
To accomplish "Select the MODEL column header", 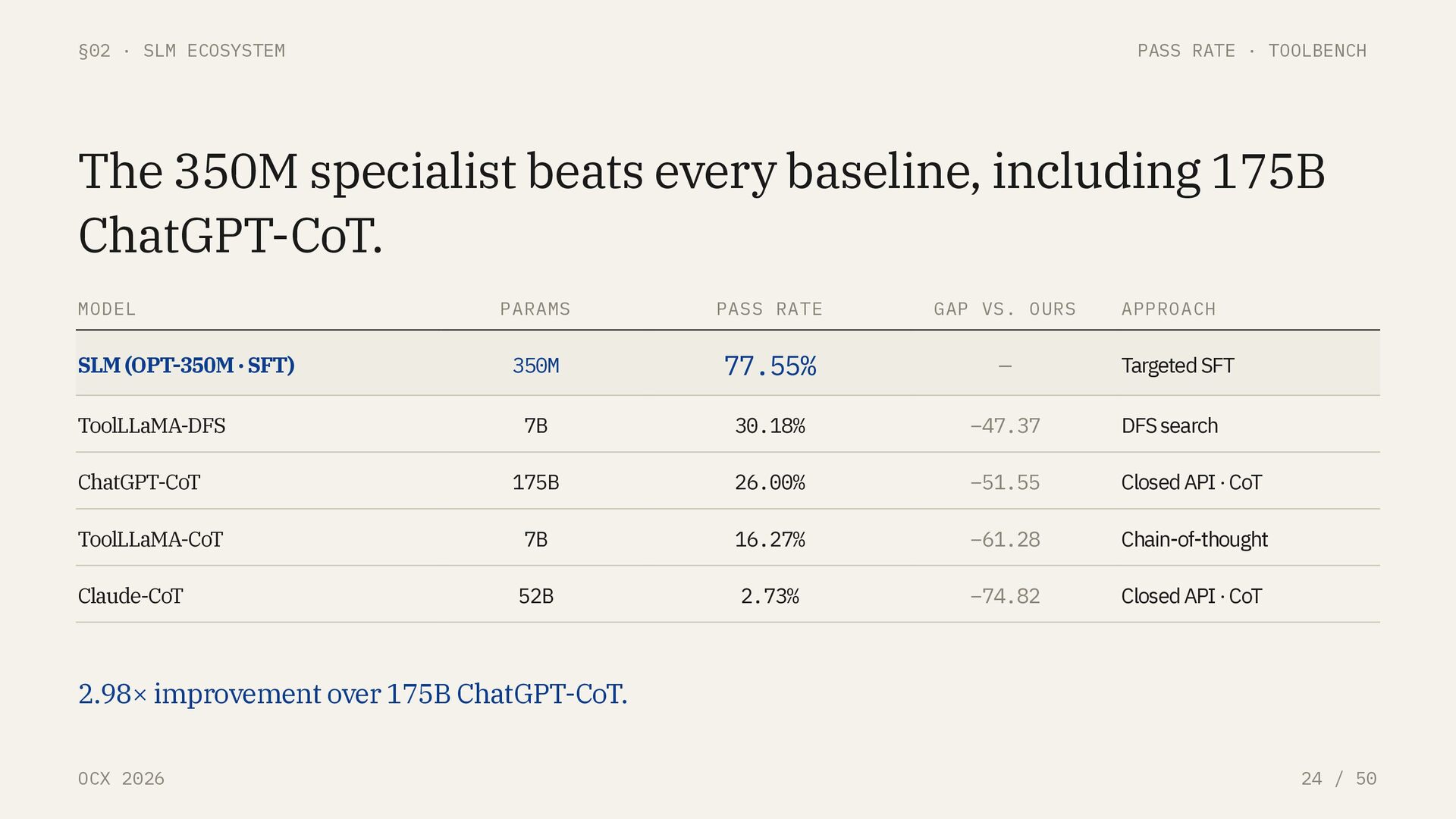I will tap(107, 309).
